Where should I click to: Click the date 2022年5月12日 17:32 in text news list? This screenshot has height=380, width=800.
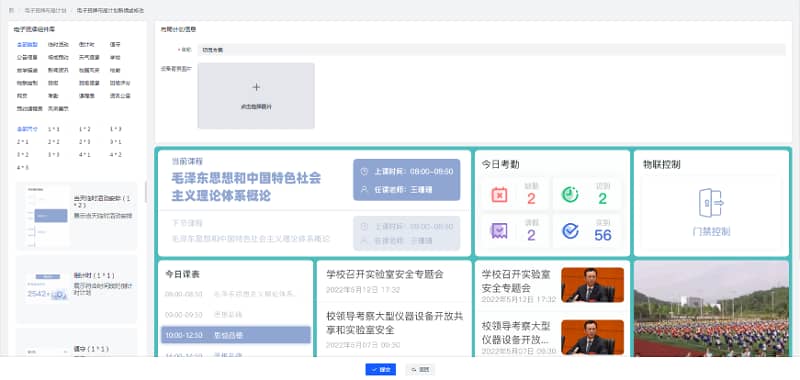click(363, 290)
